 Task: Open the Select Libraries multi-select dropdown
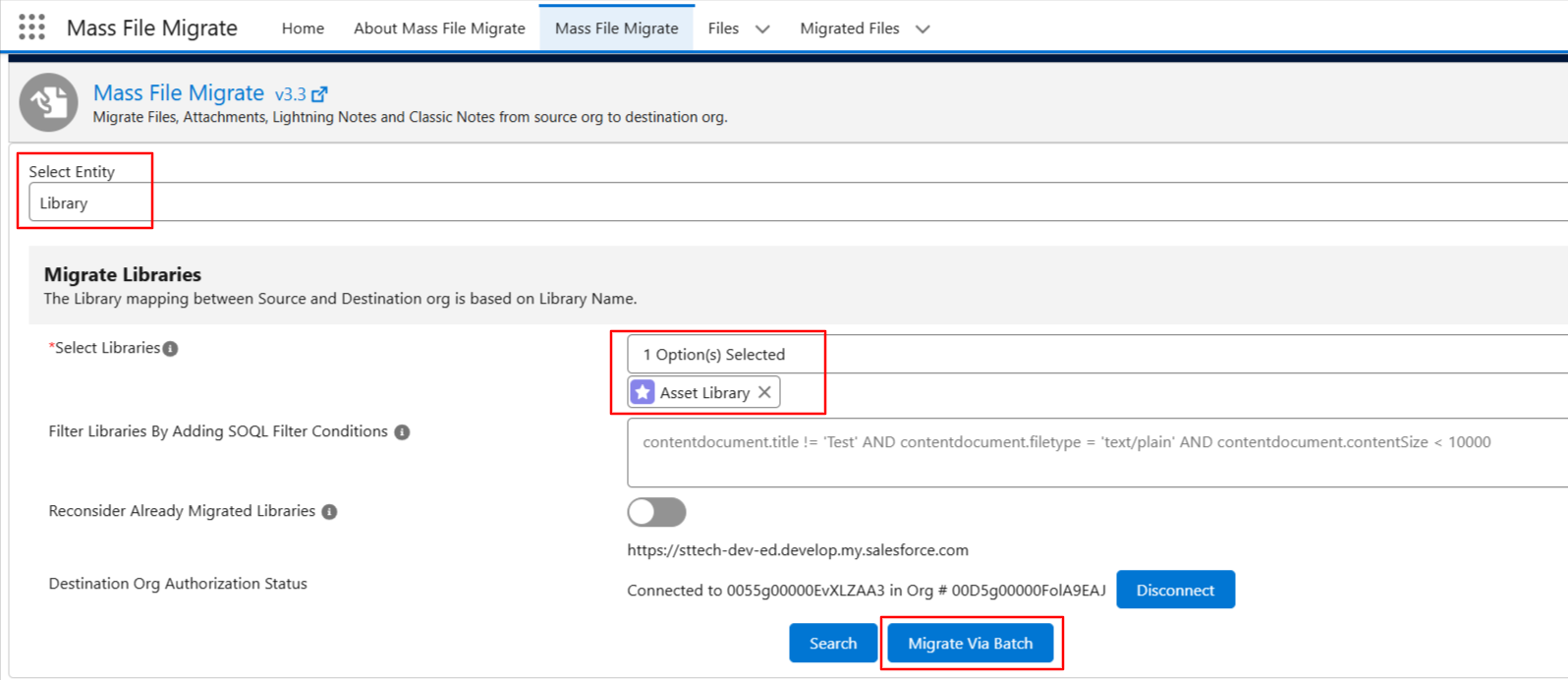pos(1097,354)
